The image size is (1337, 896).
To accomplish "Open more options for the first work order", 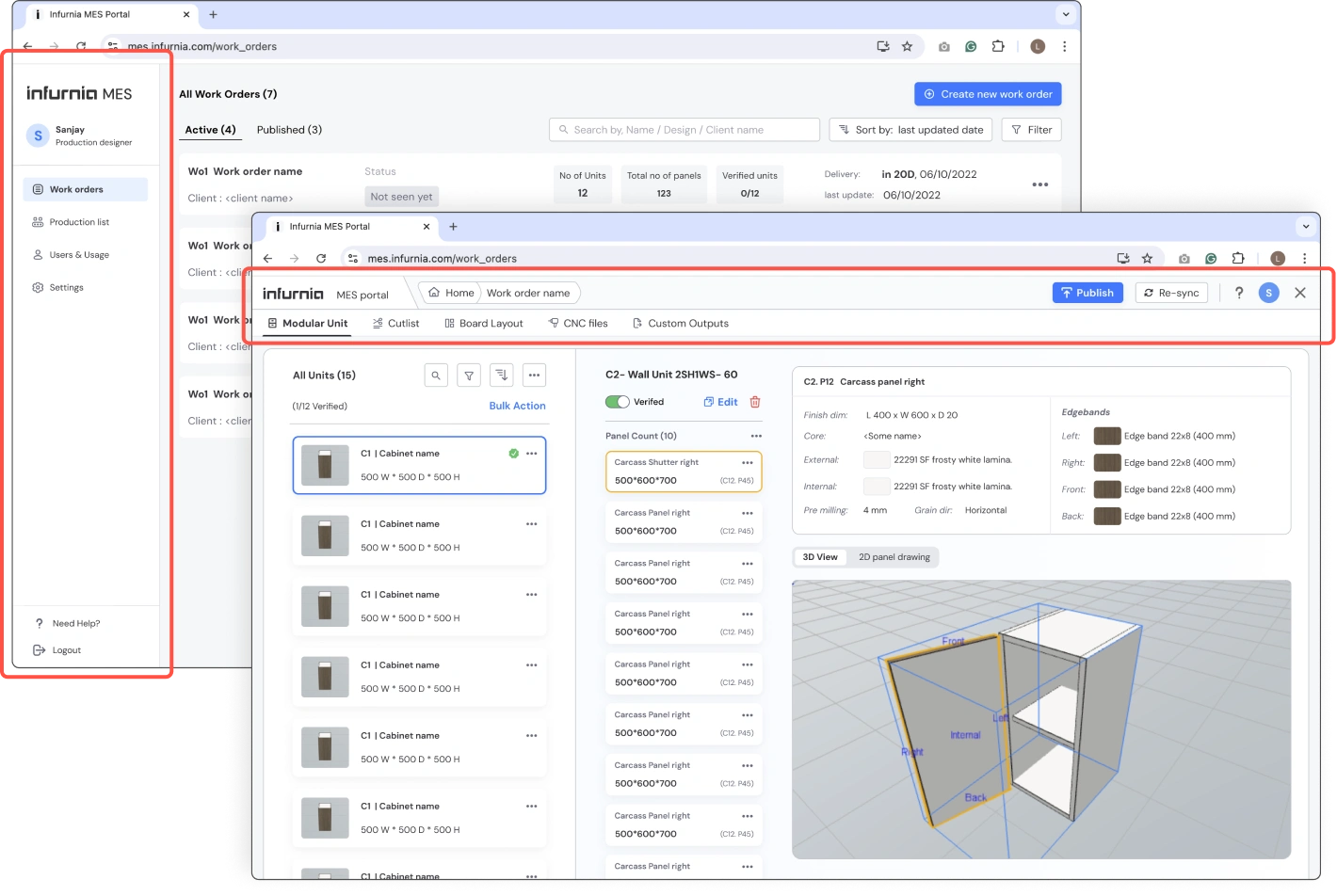I will 1039,184.
